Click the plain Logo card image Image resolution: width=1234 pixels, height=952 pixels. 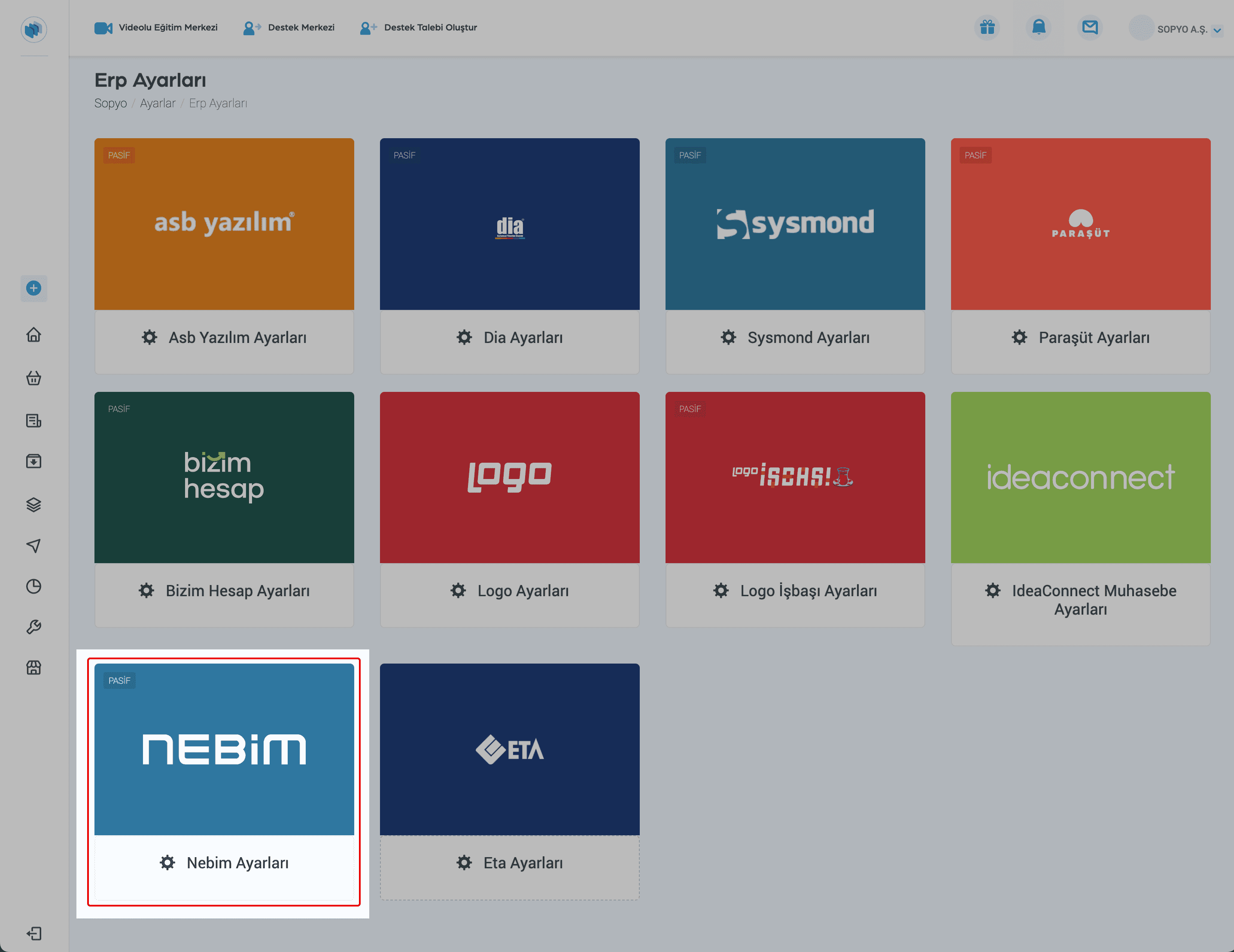[x=510, y=477]
